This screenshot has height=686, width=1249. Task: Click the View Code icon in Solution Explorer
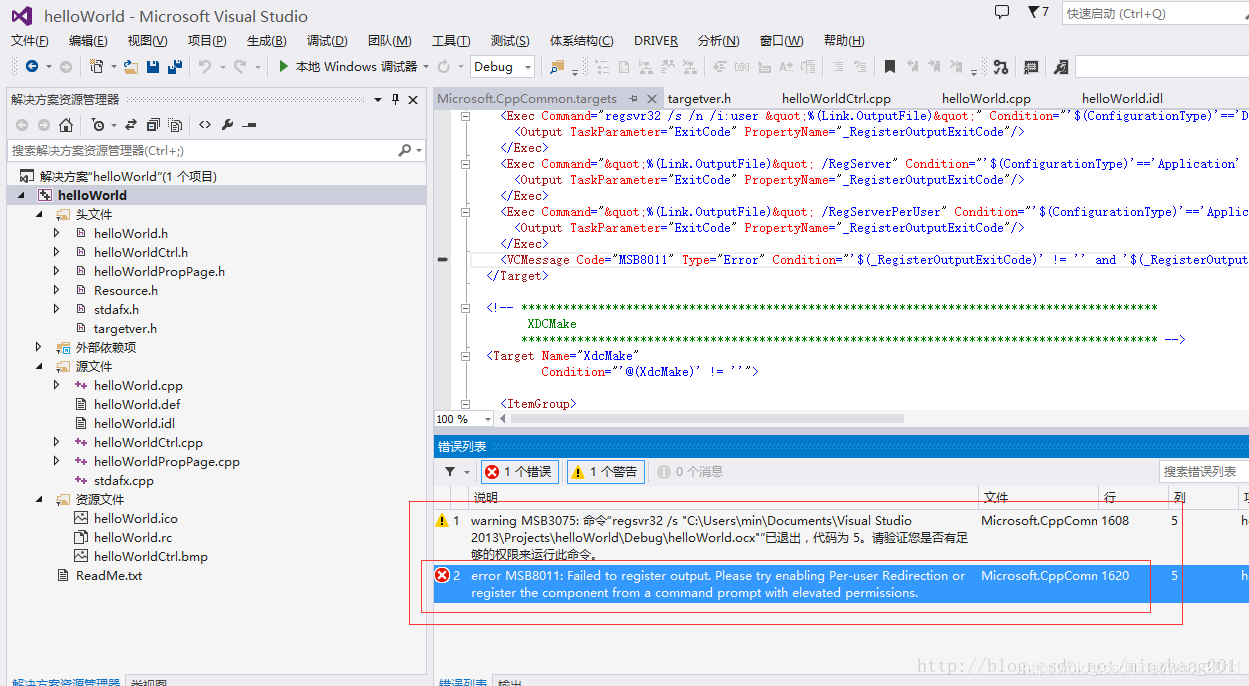pos(205,125)
